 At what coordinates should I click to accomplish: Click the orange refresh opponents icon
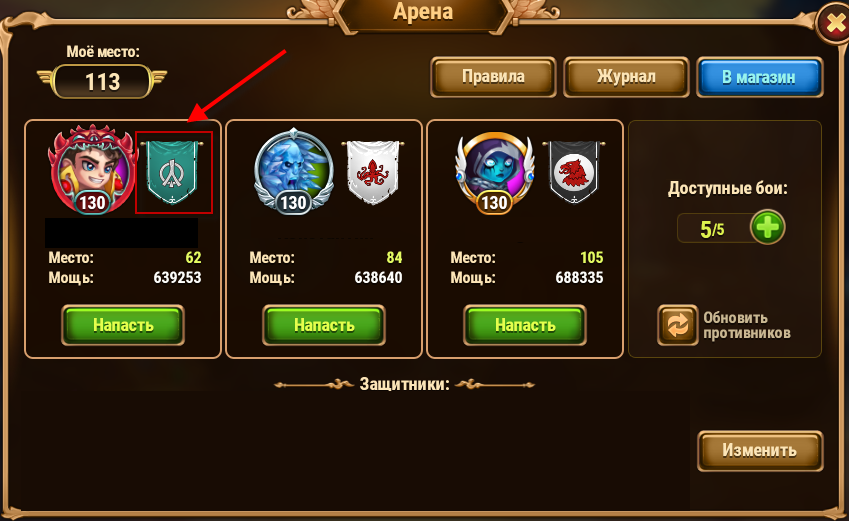coord(677,325)
